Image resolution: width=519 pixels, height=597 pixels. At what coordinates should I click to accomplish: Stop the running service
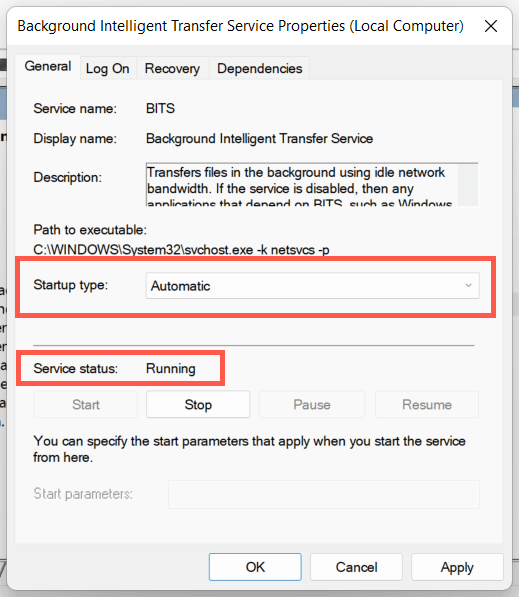[198, 404]
